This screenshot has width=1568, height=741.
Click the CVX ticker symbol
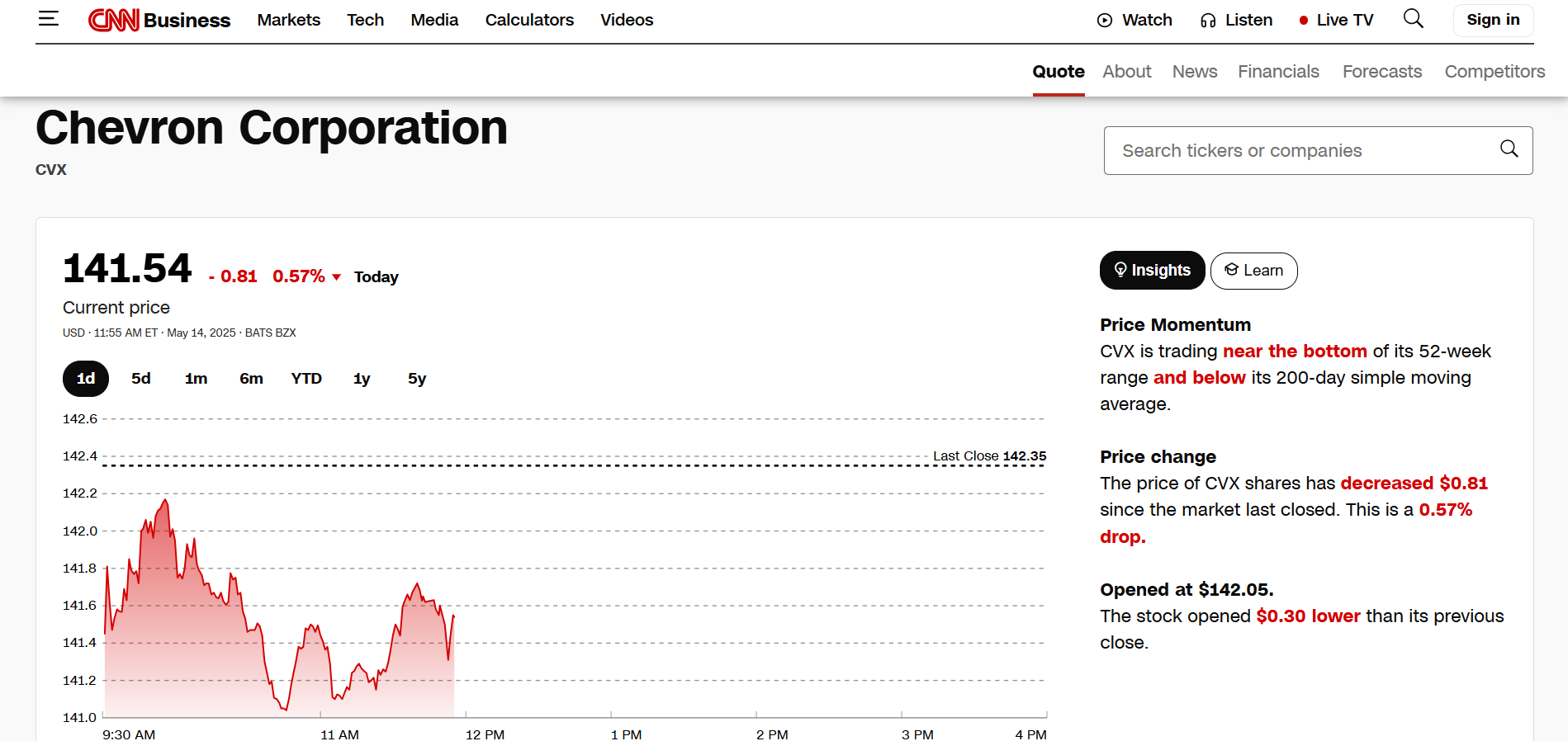point(51,169)
